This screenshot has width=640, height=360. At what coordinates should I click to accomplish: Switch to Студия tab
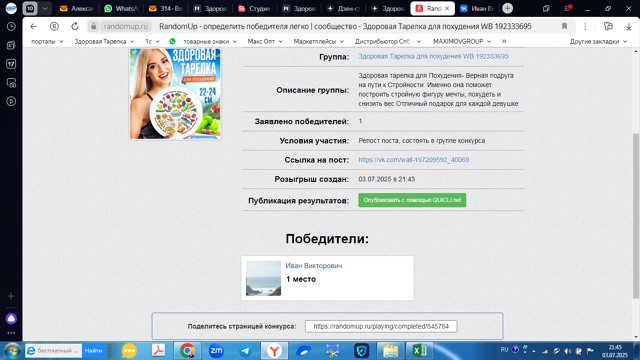(254, 8)
